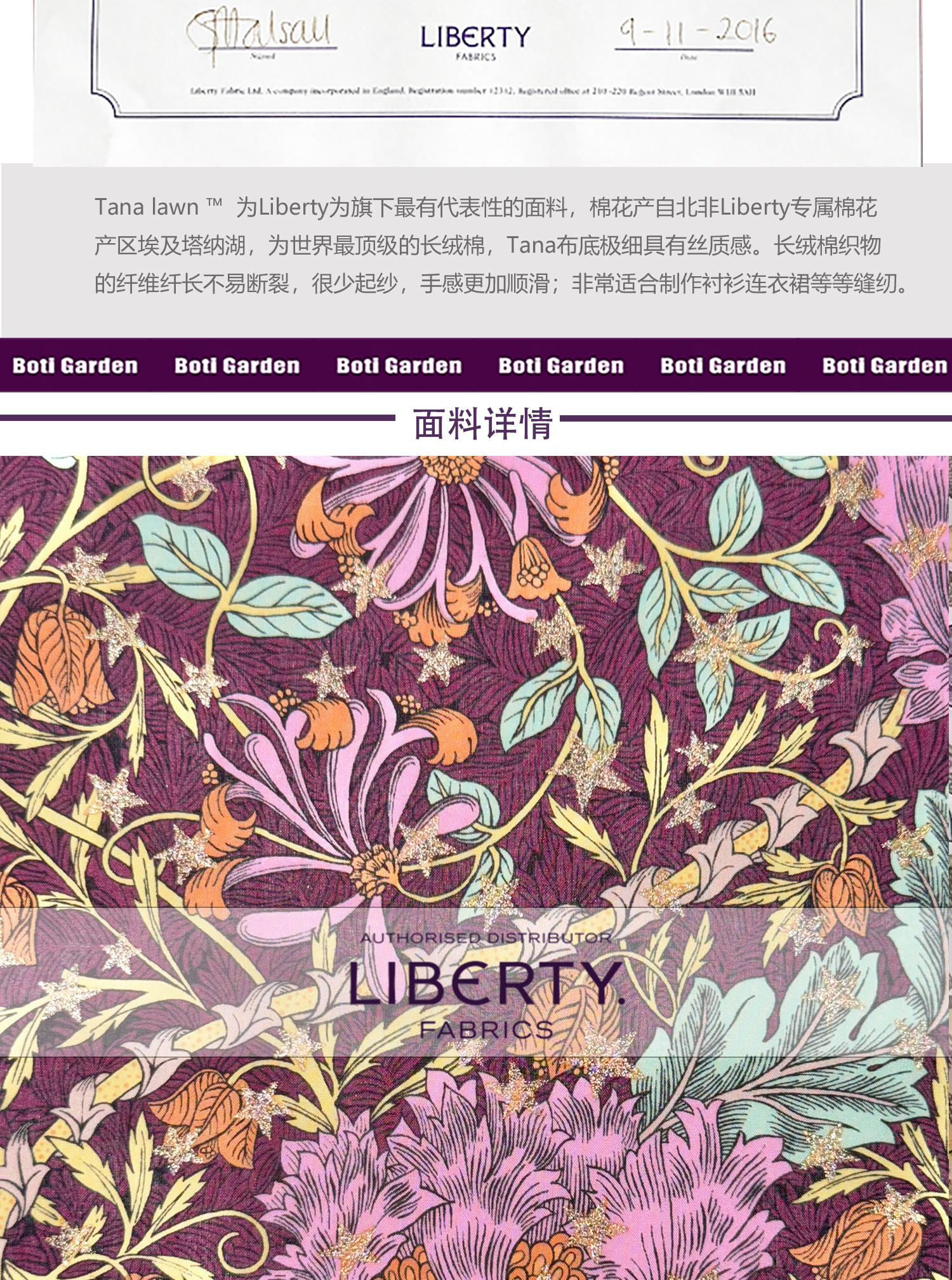Click the first Boti Garden banner label
The height and width of the screenshot is (1280, 952).
pyautogui.click(x=75, y=366)
